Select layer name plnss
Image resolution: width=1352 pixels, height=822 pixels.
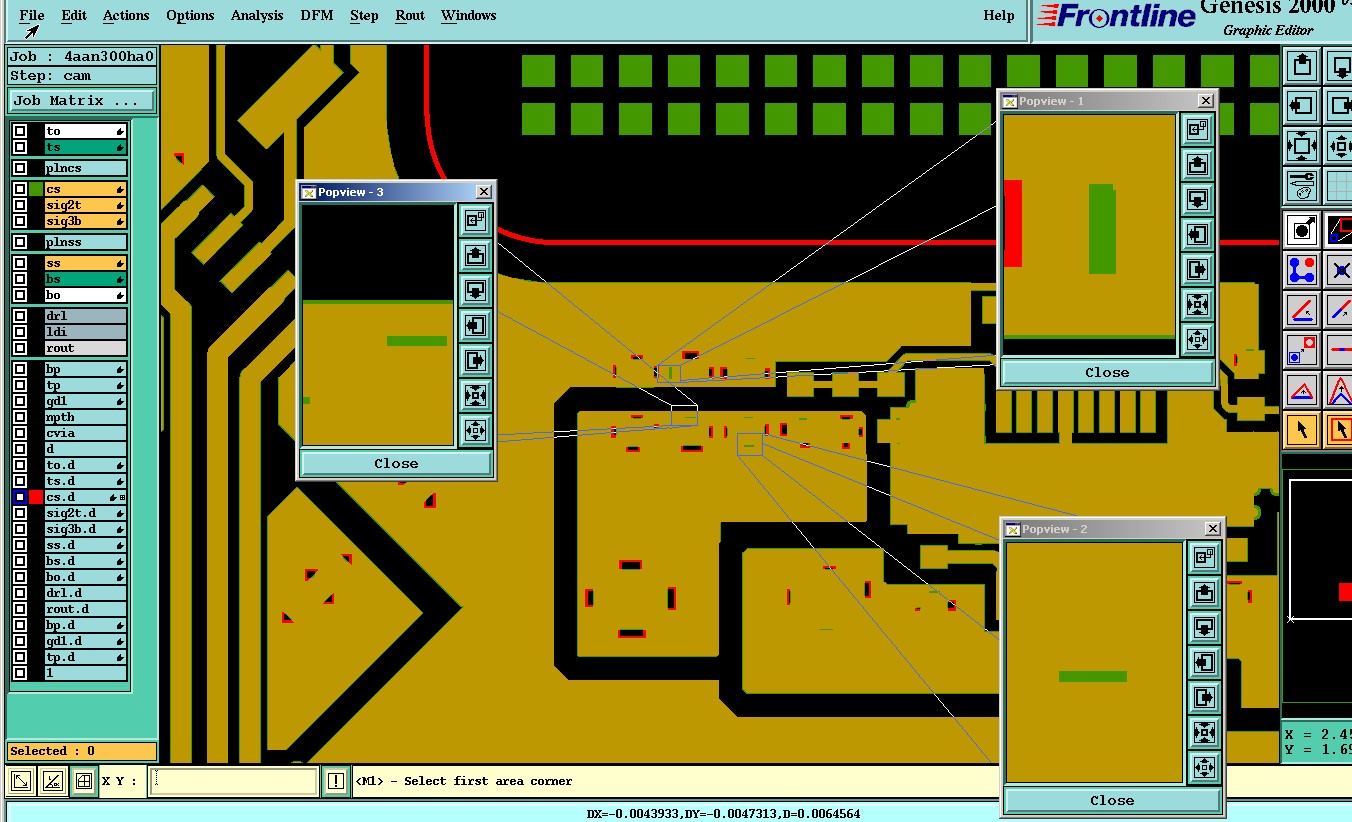click(86, 242)
